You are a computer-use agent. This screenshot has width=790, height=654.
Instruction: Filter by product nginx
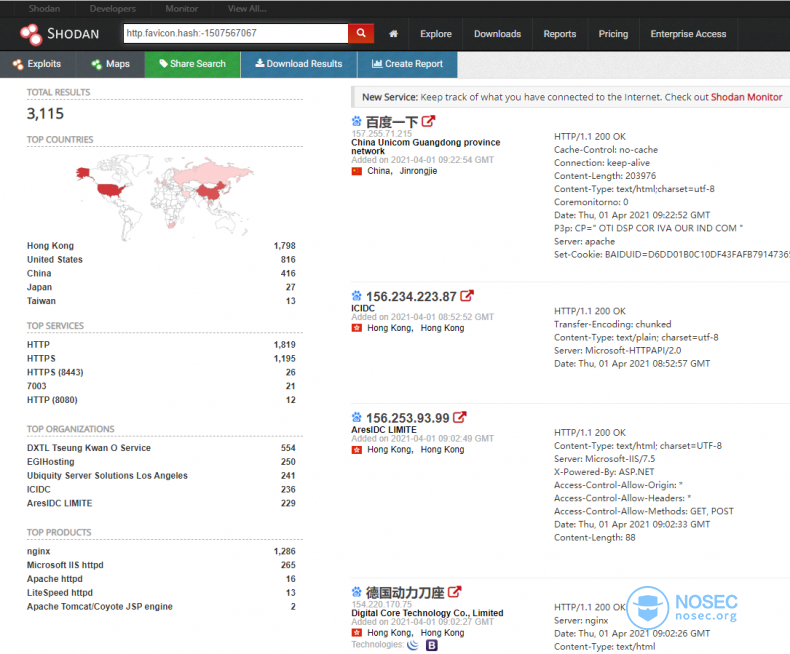click(x=38, y=552)
